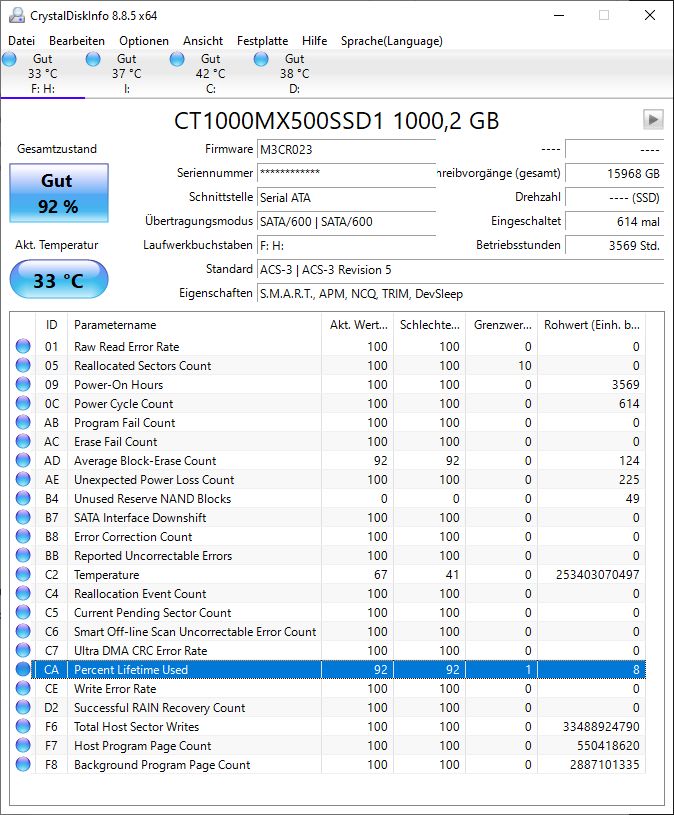Screen dimensions: 674x815
Task: Open the Festplatte menu
Action: click(x=262, y=41)
